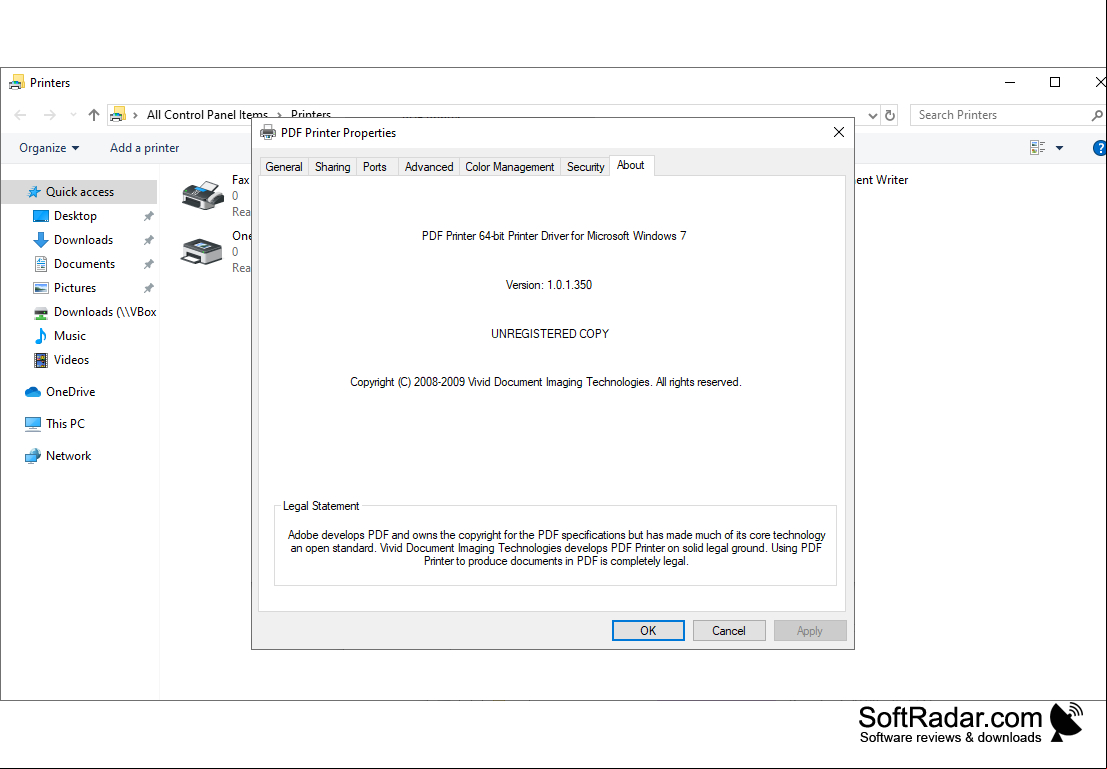The image size is (1107, 769).
Task: Click Add a printer in the toolbar
Action: click(x=145, y=148)
